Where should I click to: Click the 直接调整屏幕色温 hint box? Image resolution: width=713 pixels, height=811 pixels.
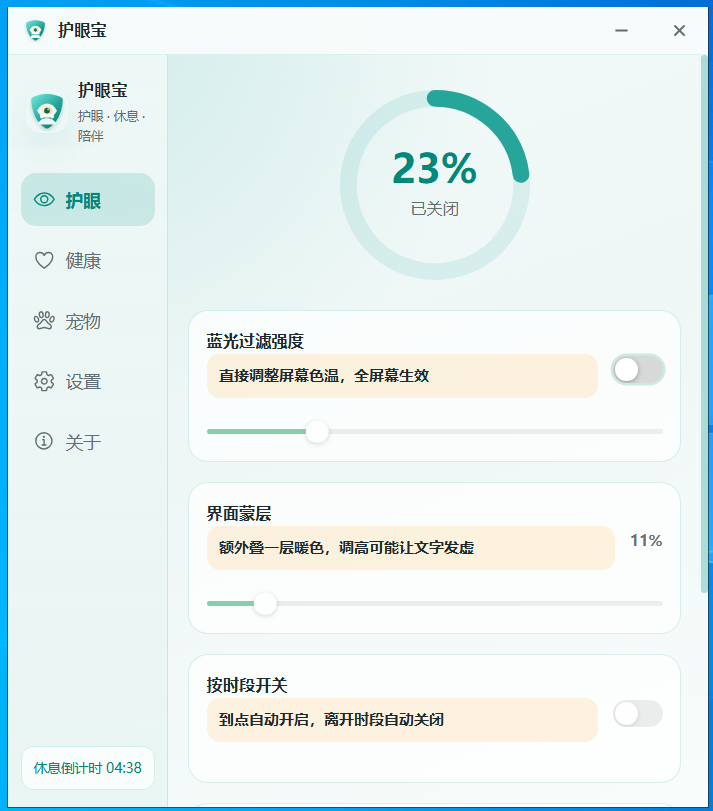pyautogui.click(x=402, y=376)
